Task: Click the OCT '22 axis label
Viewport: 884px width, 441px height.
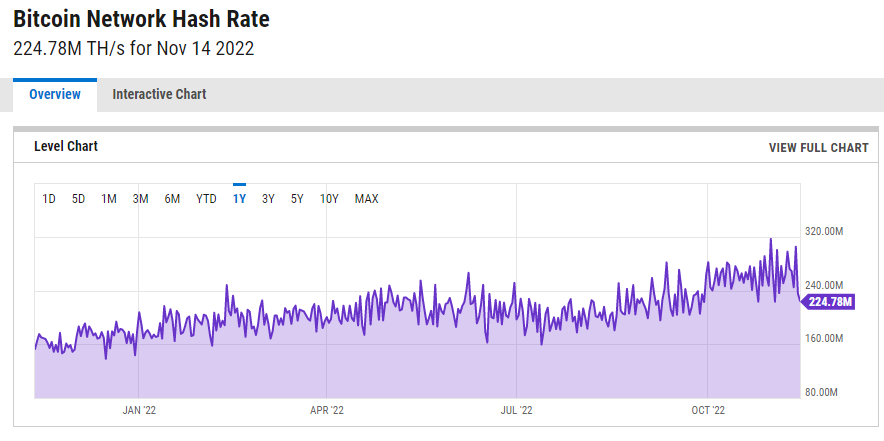Action: pos(707,411)
